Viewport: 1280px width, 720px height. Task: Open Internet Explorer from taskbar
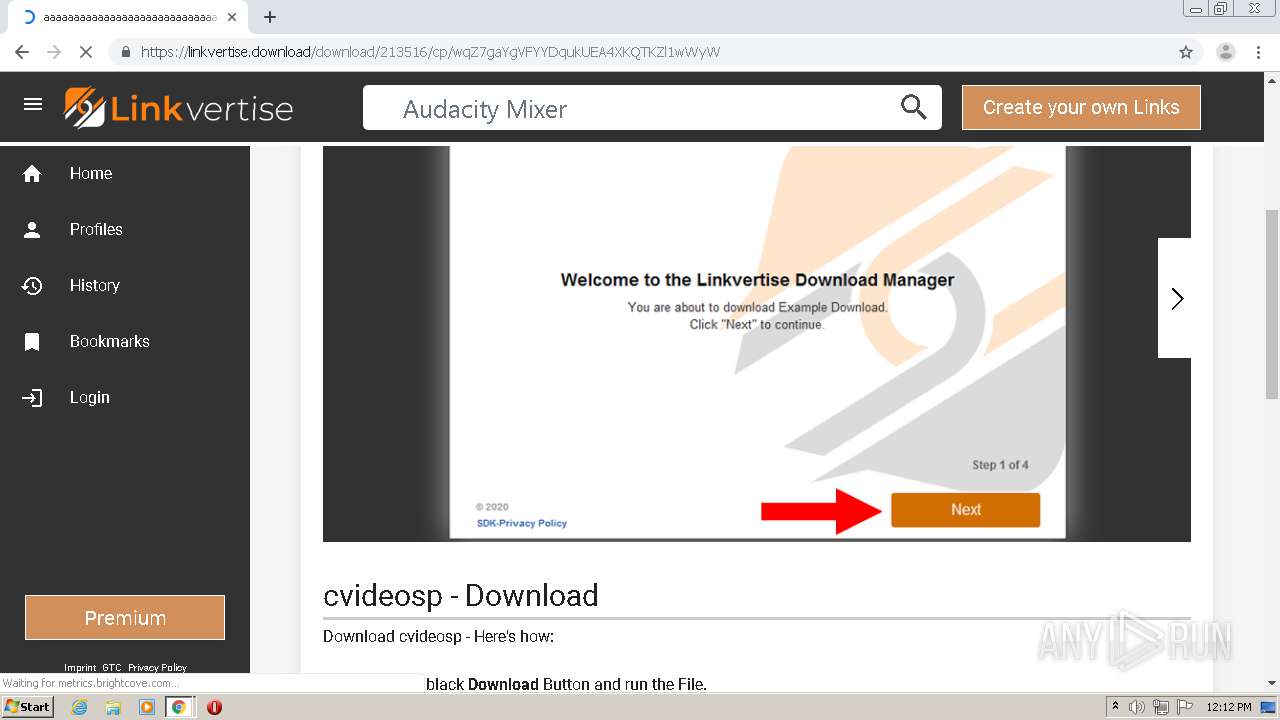click(80, 707)
